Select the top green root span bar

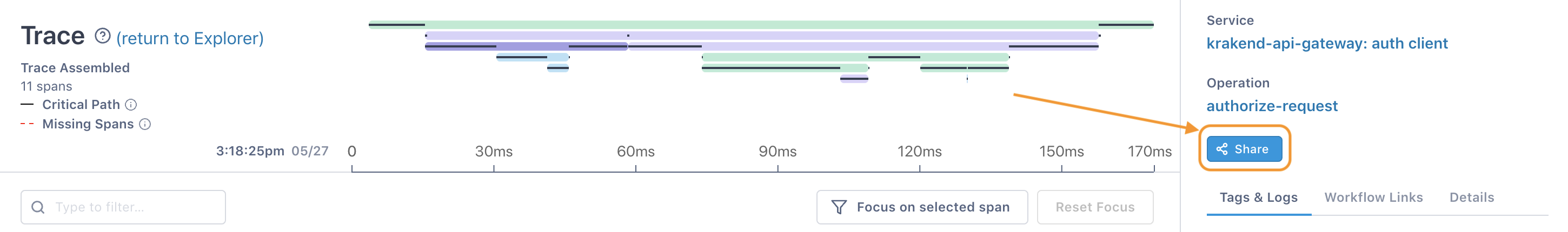coord(761,25)
